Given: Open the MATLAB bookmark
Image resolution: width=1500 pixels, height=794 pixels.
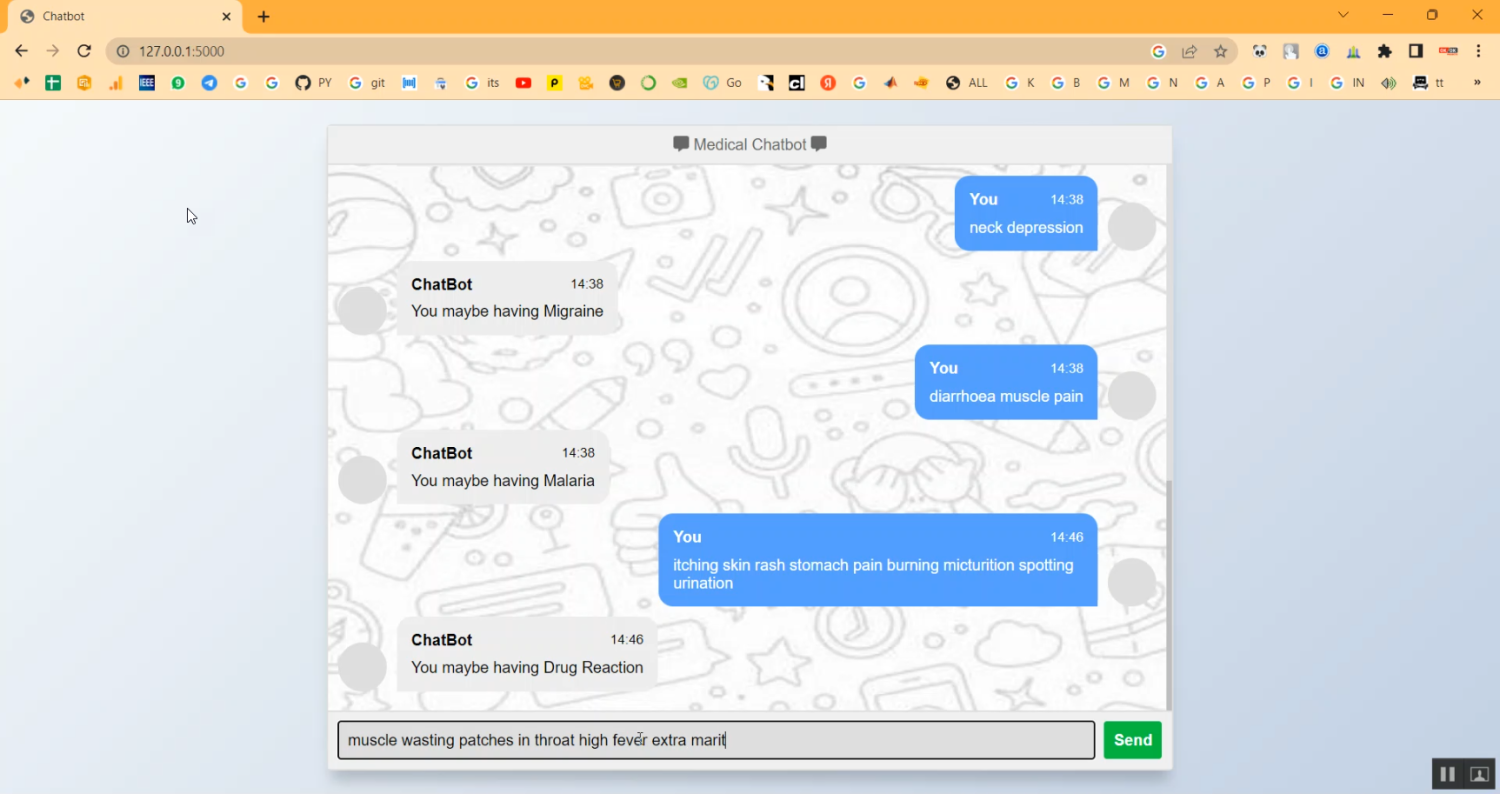Looking at the screenshot, I should (409, 83).
